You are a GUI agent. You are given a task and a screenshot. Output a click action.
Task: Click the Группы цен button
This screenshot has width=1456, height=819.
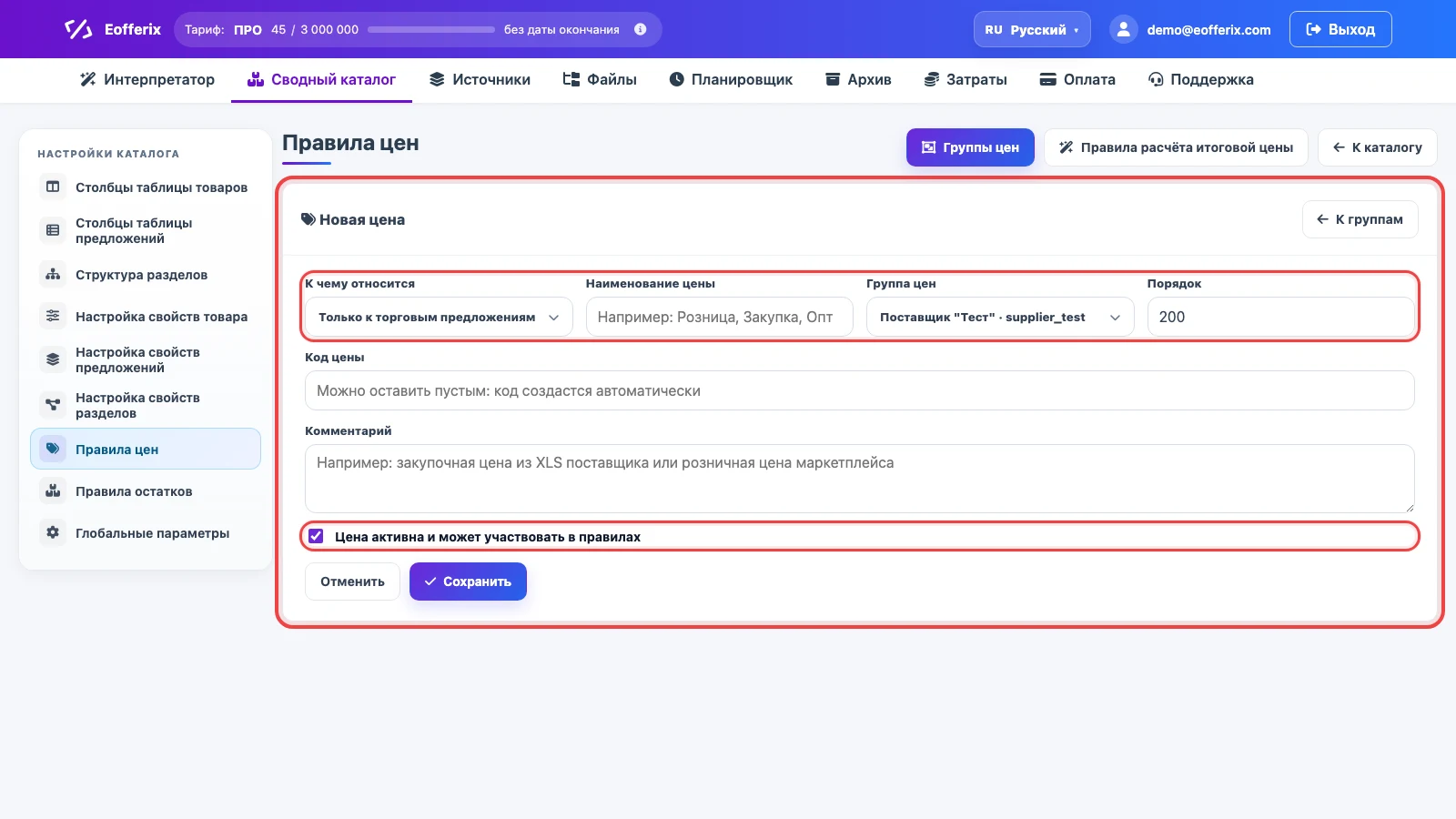click(x=970, y=147)
